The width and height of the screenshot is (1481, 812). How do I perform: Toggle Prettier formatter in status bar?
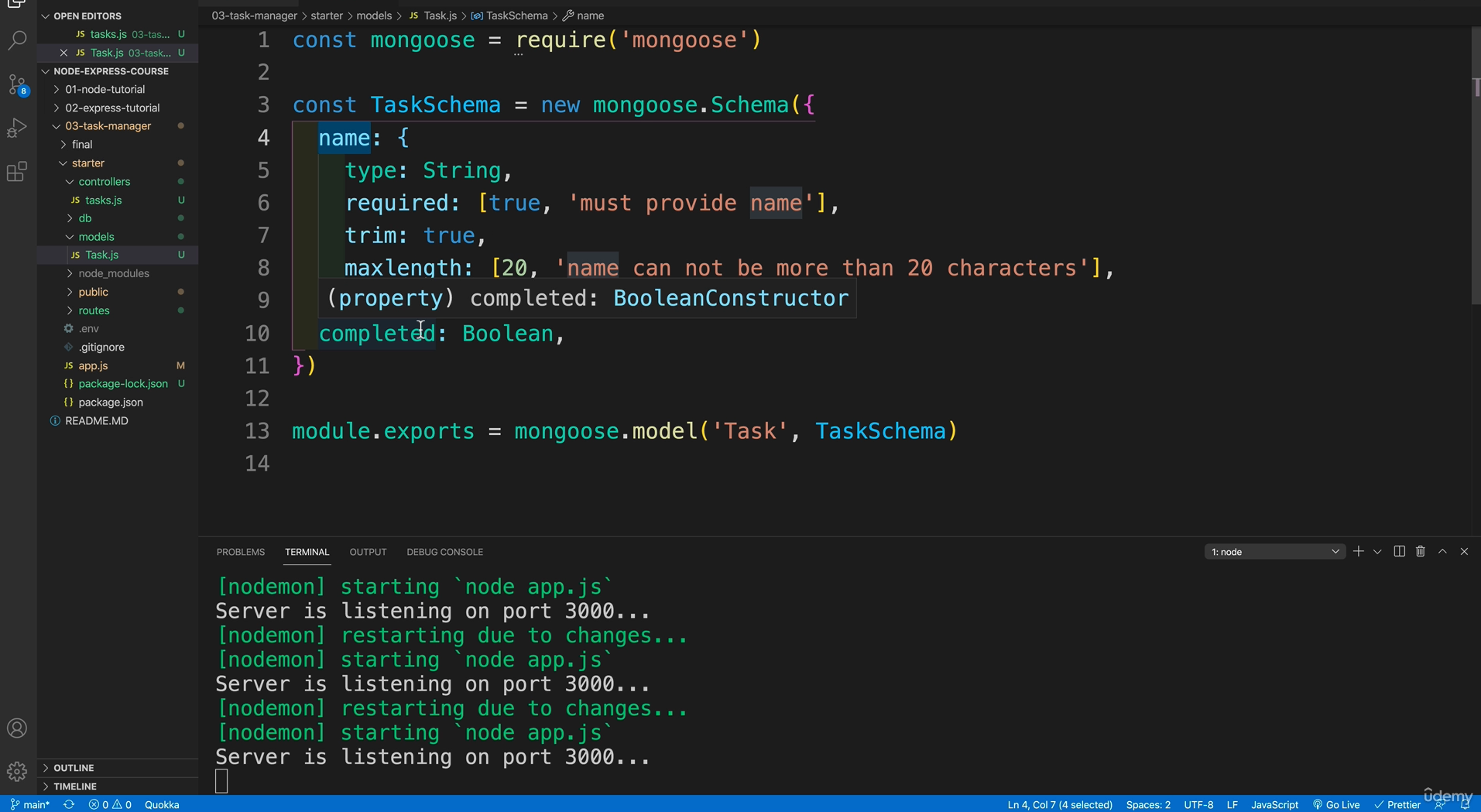[x=1397, y=804]
